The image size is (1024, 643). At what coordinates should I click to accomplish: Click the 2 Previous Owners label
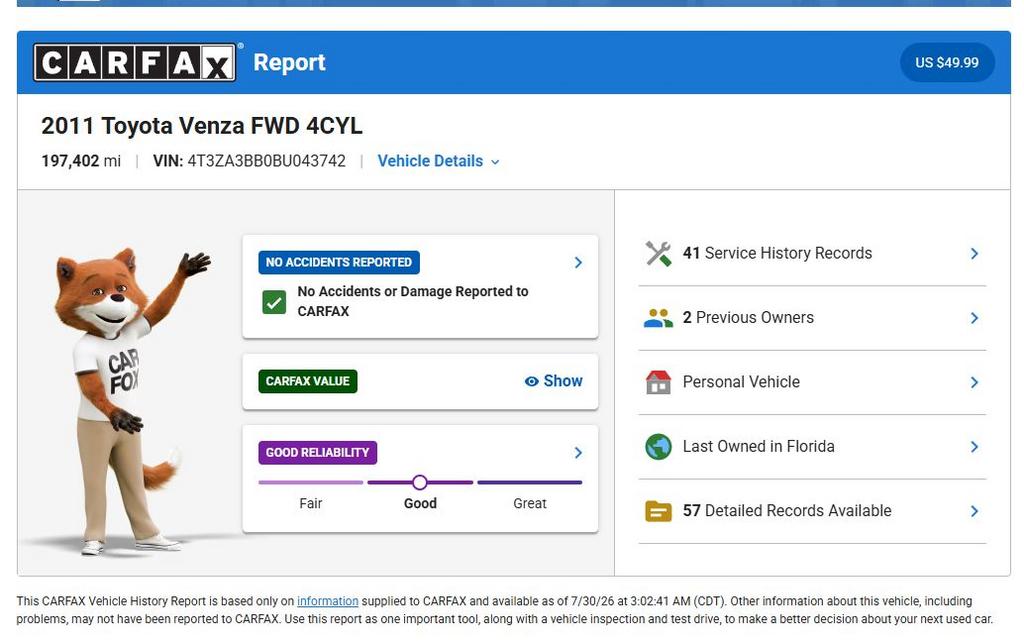click(748, 318)
